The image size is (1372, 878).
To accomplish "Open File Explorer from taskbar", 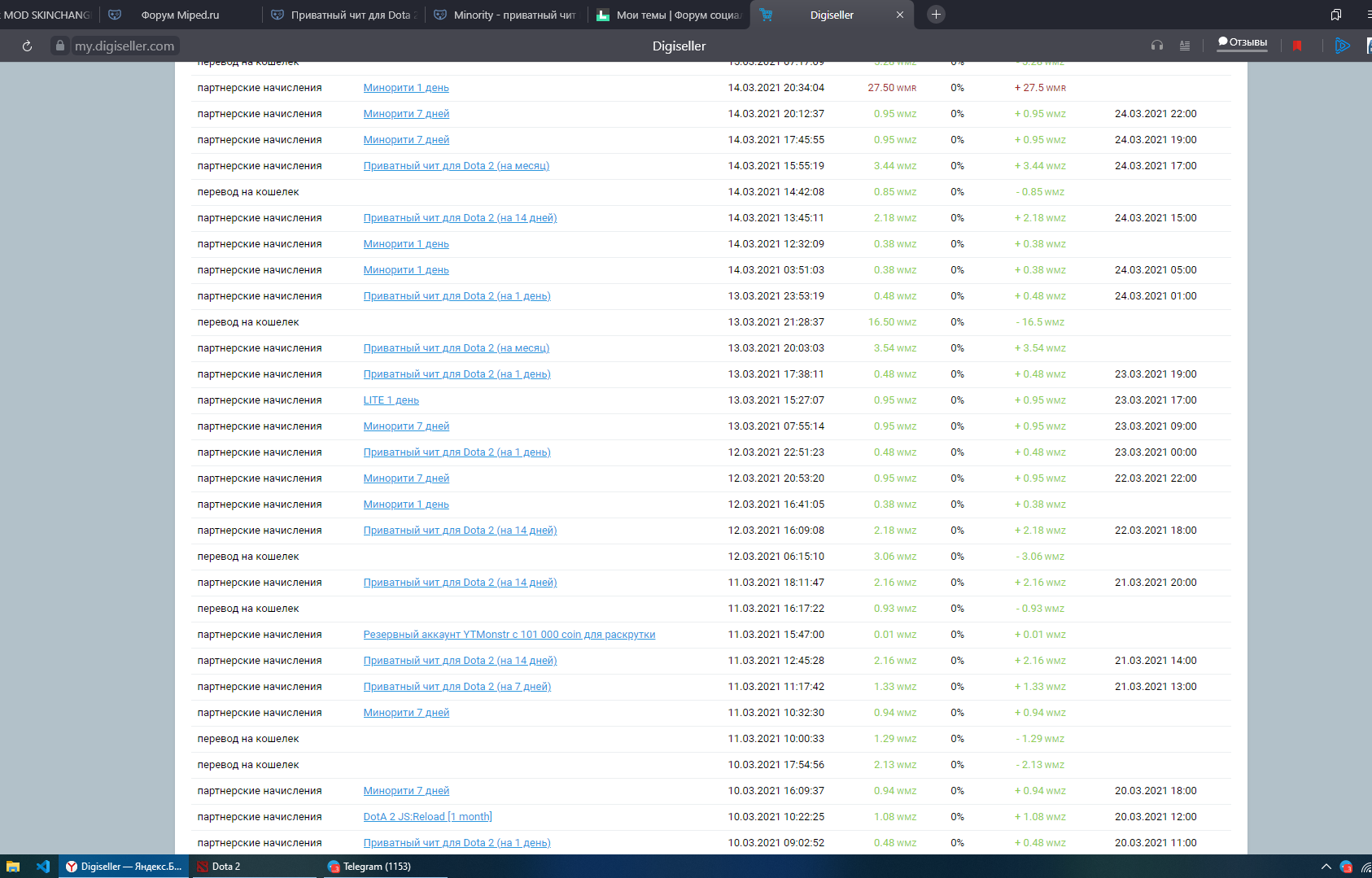I will (x=13, y=867).
